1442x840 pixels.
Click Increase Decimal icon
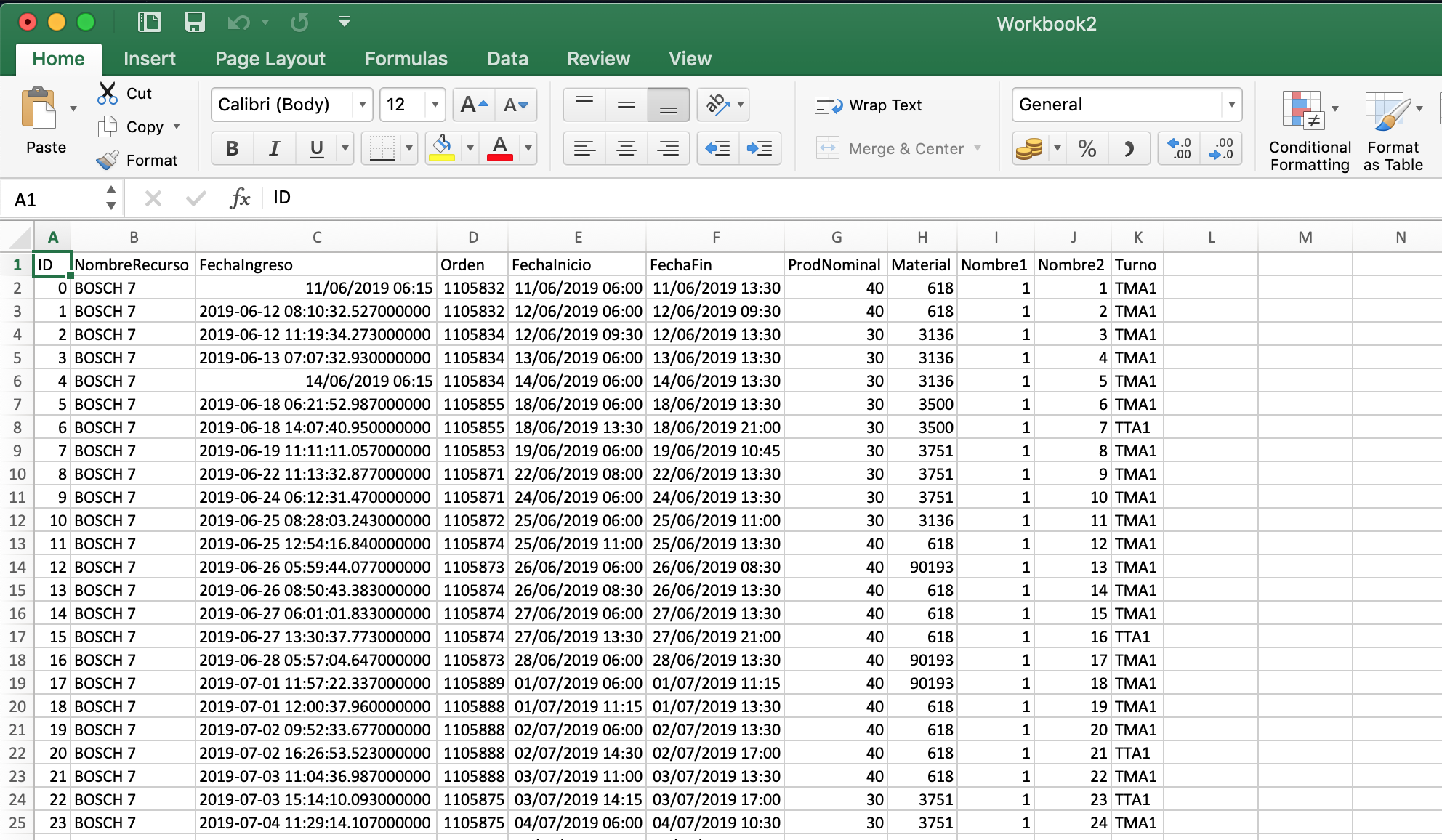point(1179,149)
